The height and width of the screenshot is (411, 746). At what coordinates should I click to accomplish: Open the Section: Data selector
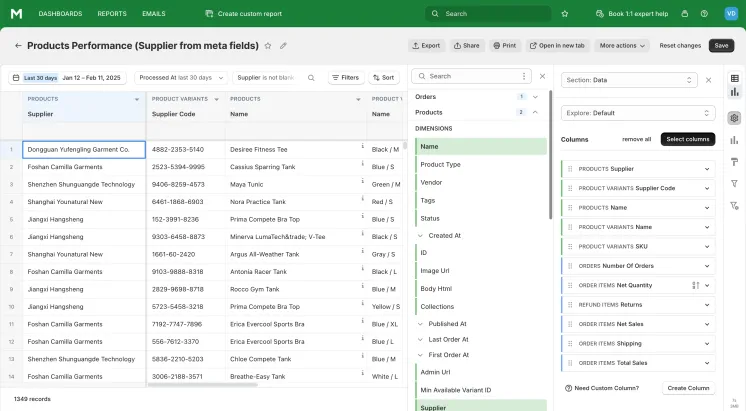[x=629, y=80]
